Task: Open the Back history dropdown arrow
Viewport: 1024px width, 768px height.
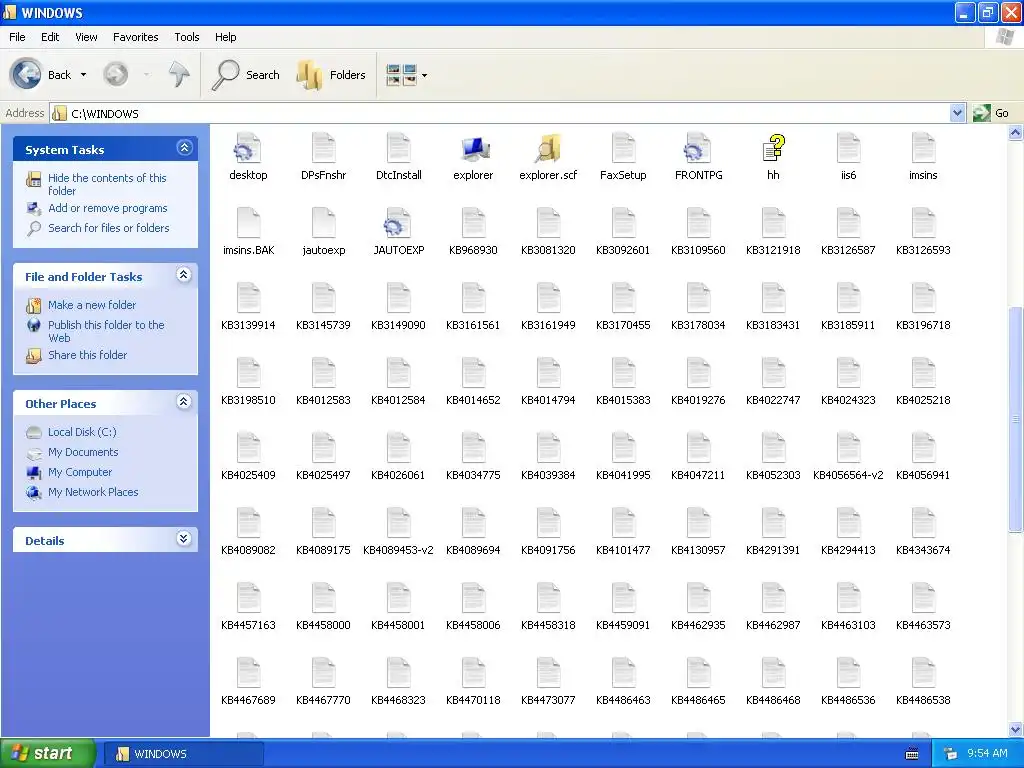Action: 83,75
